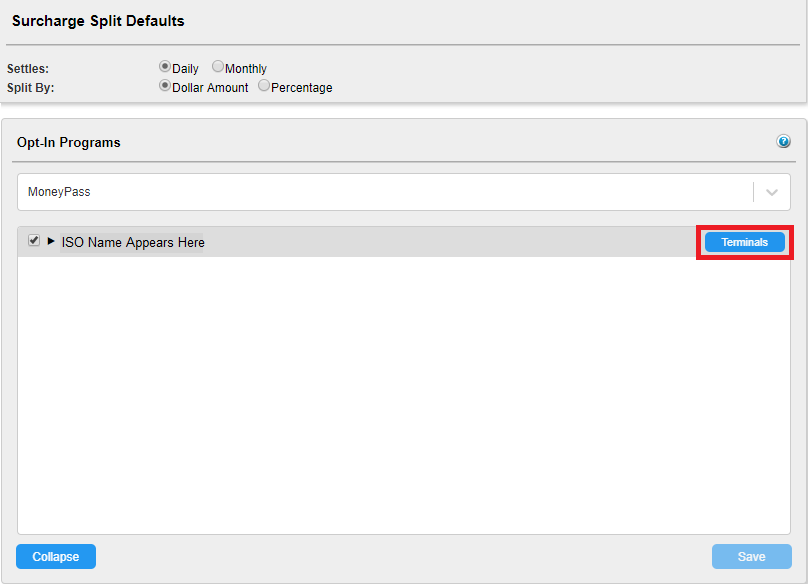The height and width of the screenshot is (584, 808).
Task: Choose the Dollar Amount split option
Action: click(x=165, y=86)
